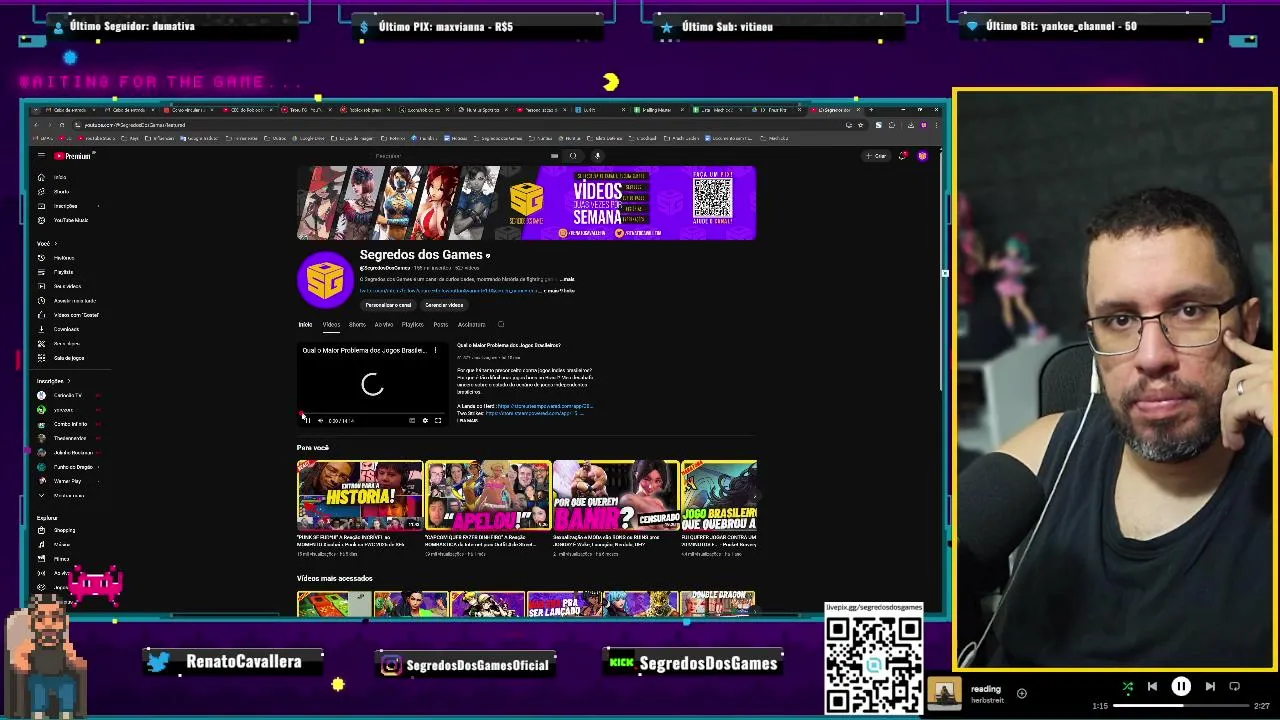
Task: Toggle repeat in the music player
Action: (x=1235, y=687)
